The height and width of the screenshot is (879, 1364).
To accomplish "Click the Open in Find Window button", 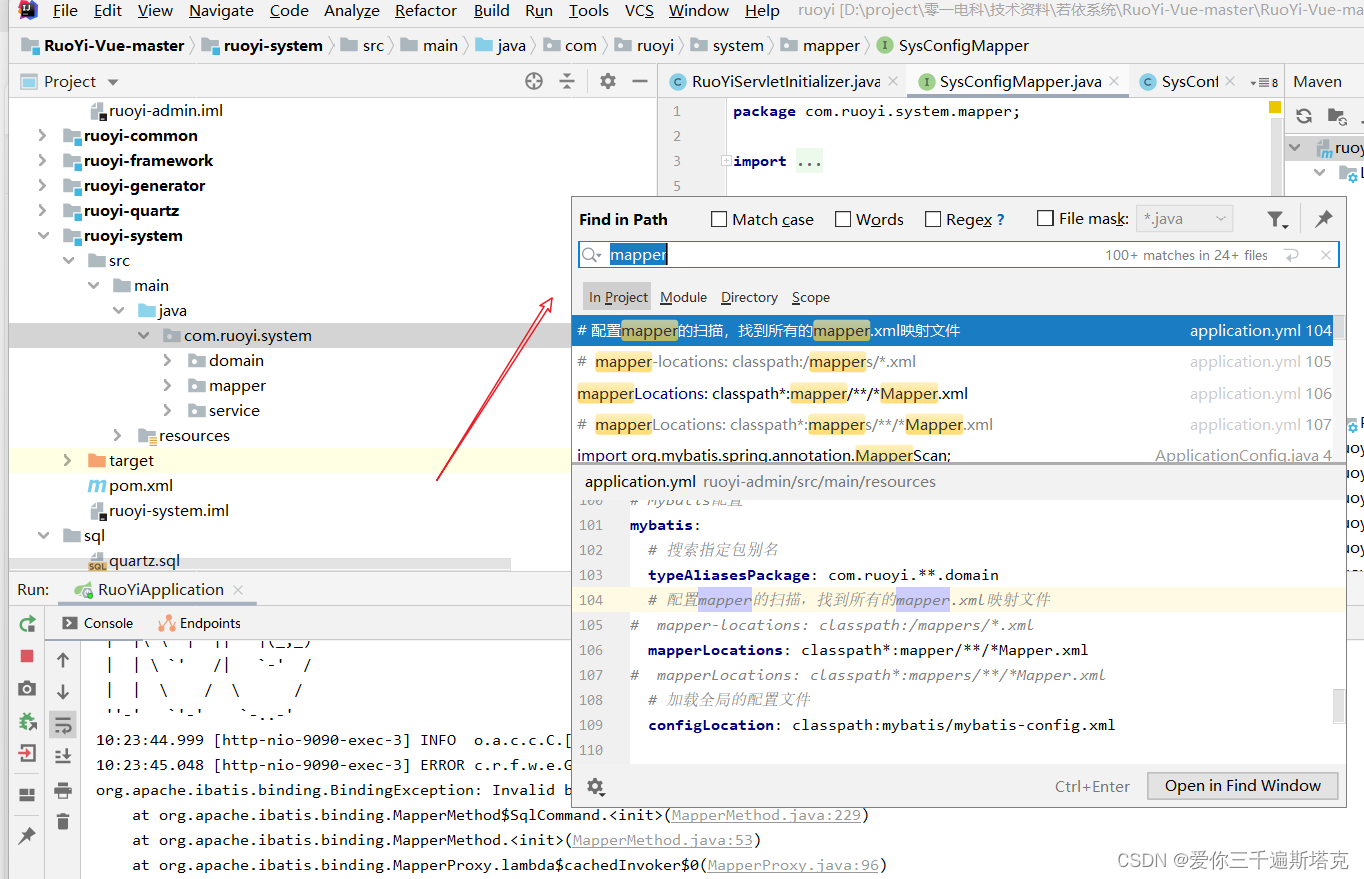I will [x=1242, y=786].
